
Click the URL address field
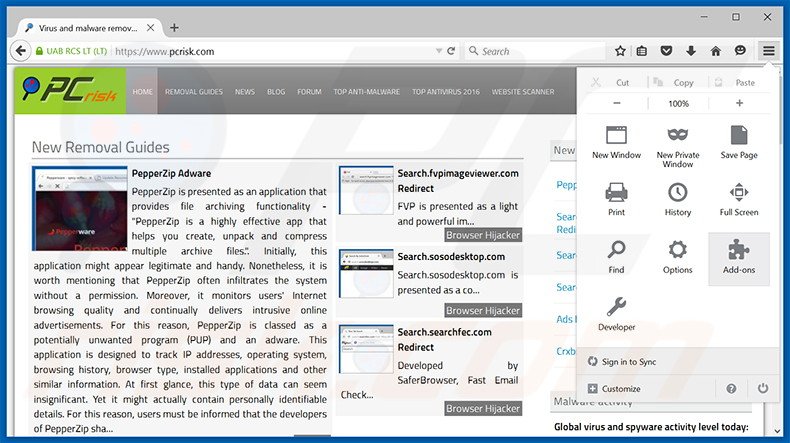[x=272, y=51]
